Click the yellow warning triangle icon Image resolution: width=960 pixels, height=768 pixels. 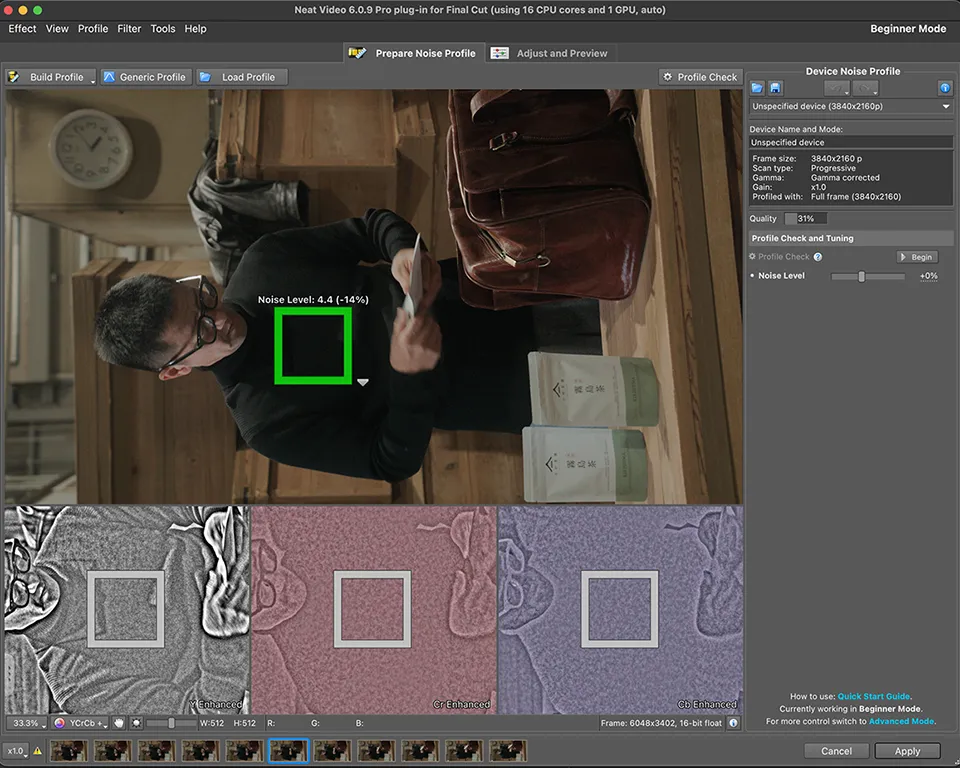38,751
